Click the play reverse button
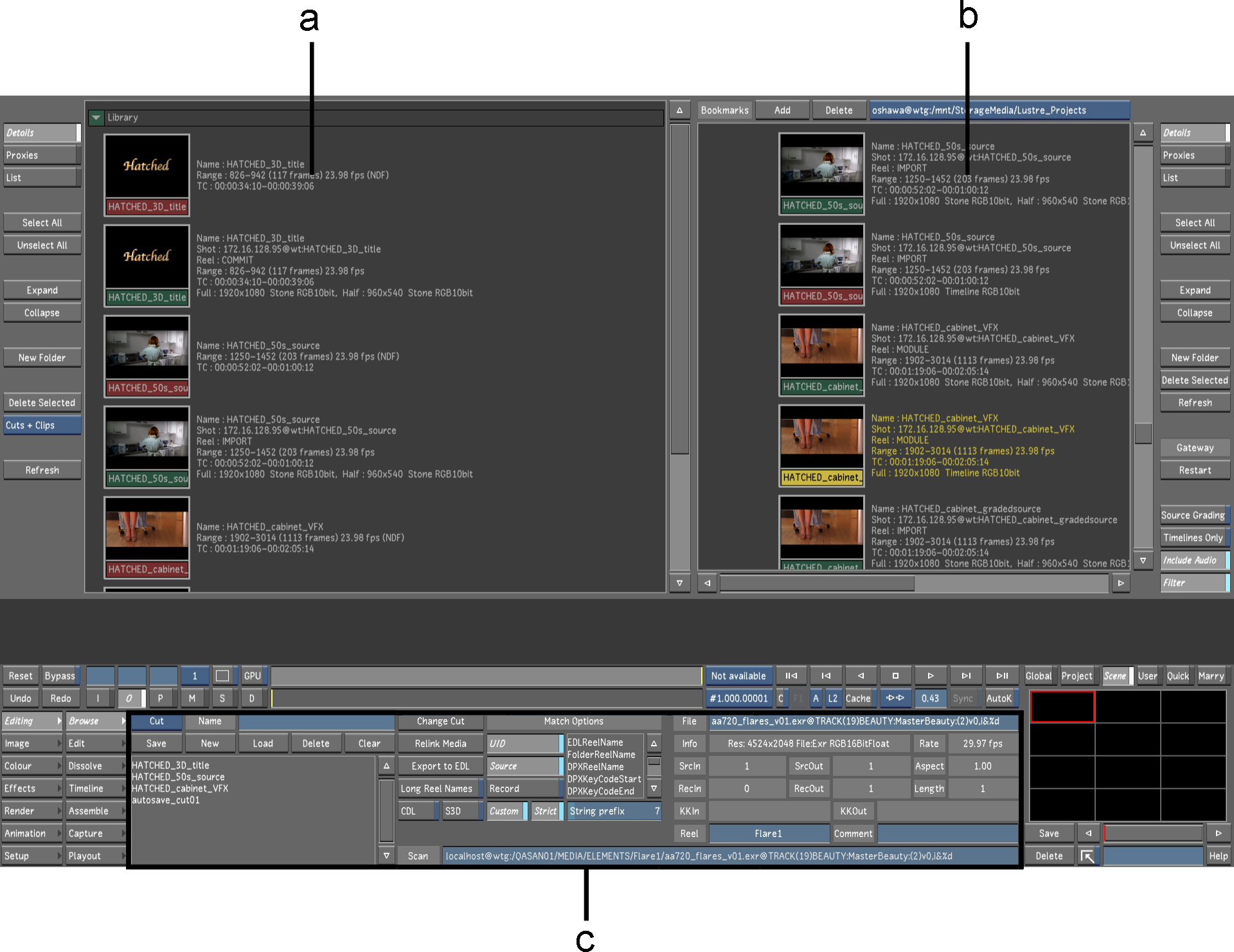This screenshot has width=1234, height=952. [x=861, y=676]
